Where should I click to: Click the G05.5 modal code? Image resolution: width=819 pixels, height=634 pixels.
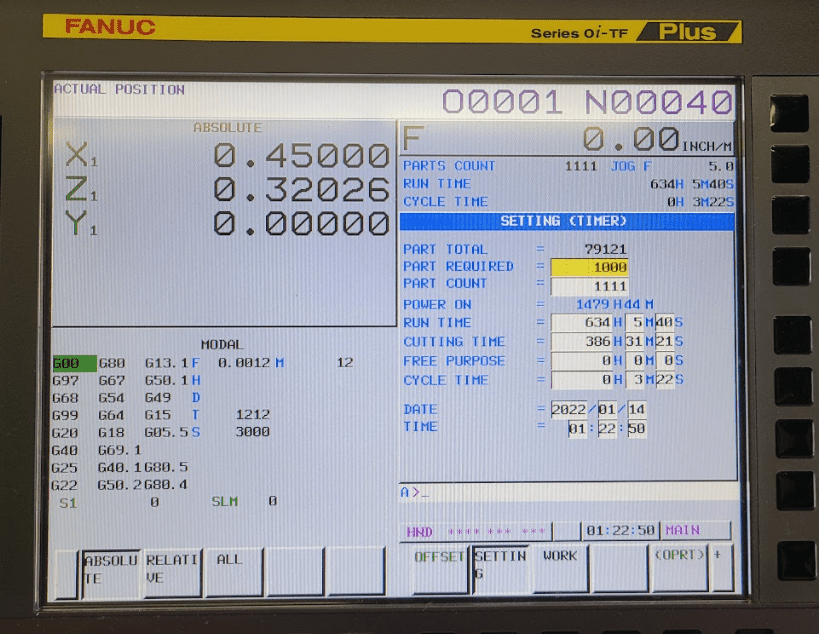[x=166, y=432]
